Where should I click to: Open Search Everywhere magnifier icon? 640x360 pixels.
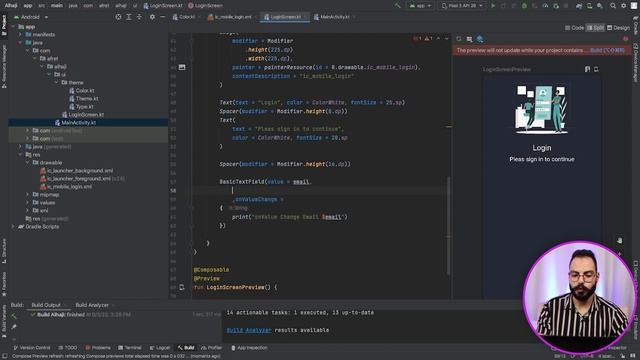coord(613,6)
